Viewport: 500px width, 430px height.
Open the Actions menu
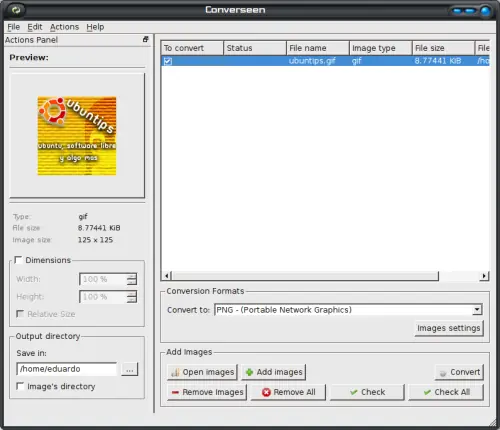click(64, 27)
